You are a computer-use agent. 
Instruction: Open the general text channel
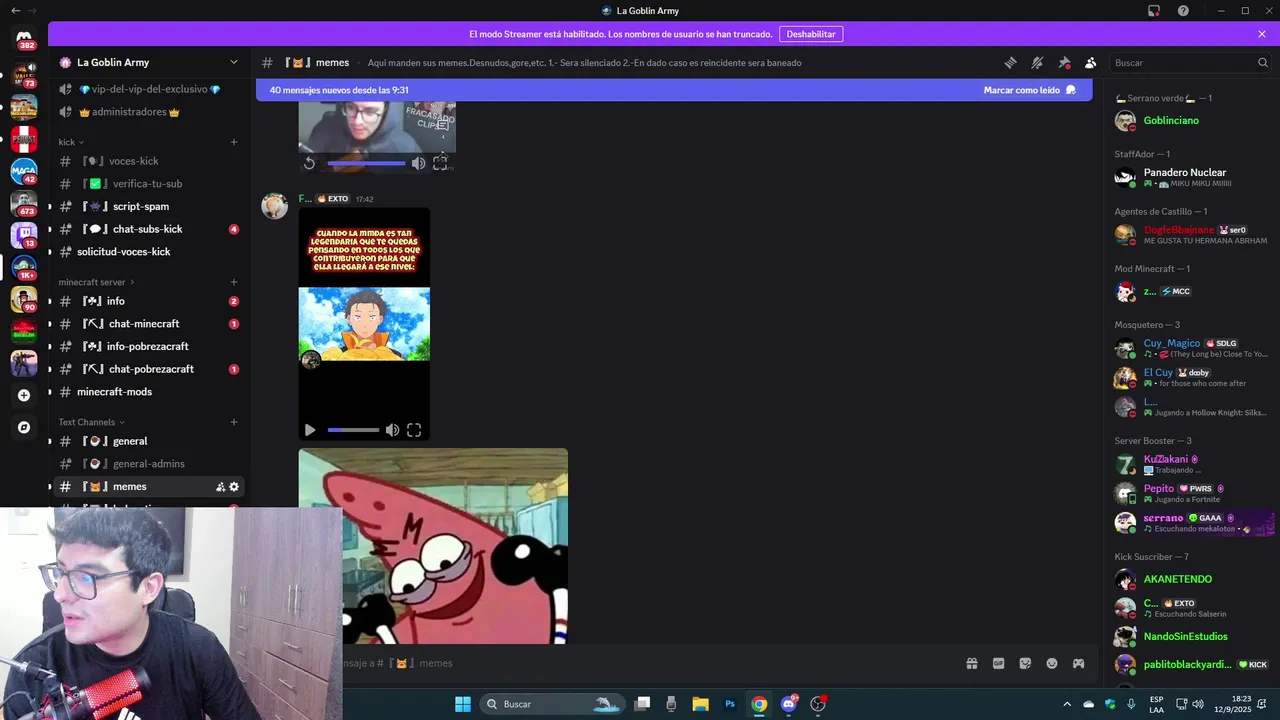149,441
